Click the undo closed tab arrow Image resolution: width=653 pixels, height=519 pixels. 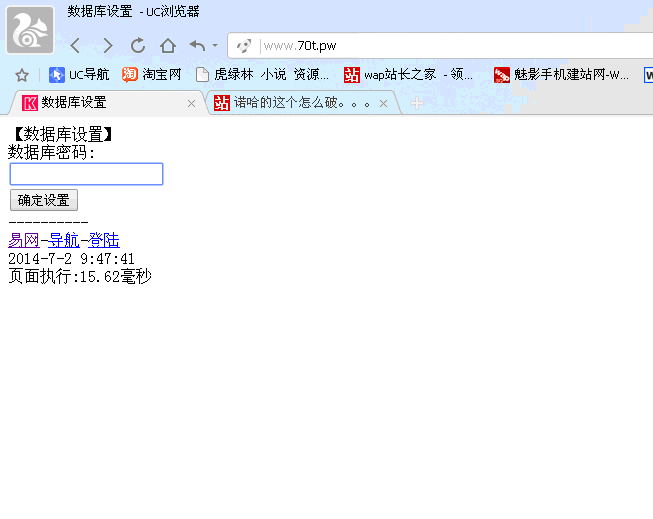coord(197,45)
